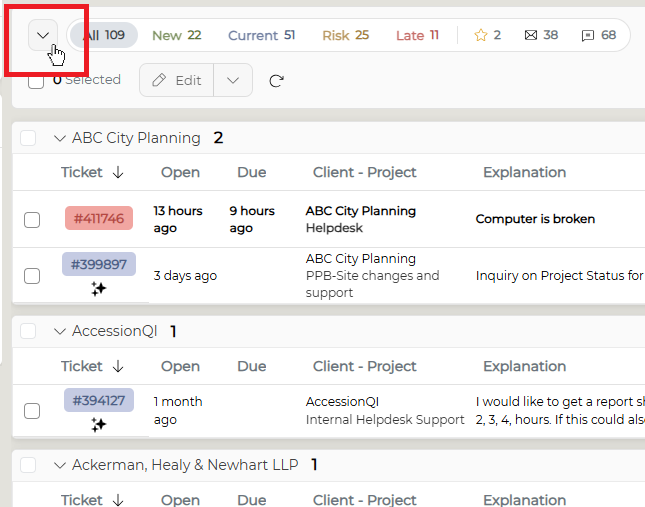The image size is (645, 507).
Task: Click the Ticket sort arrow in AccessionQI table
Action: point(118,366)
